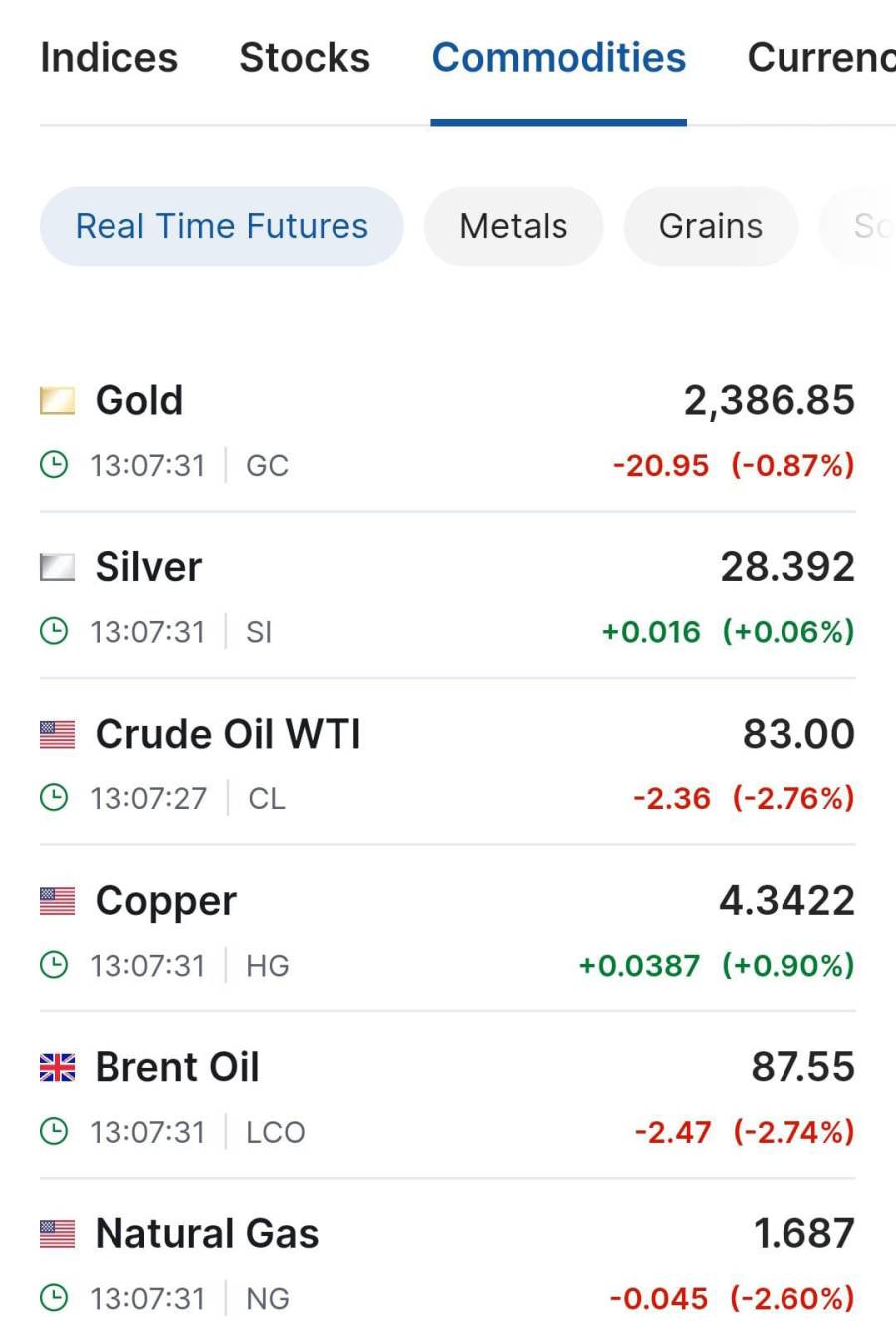
Task: Switch to the Indices tab
Action: point(110,58)
